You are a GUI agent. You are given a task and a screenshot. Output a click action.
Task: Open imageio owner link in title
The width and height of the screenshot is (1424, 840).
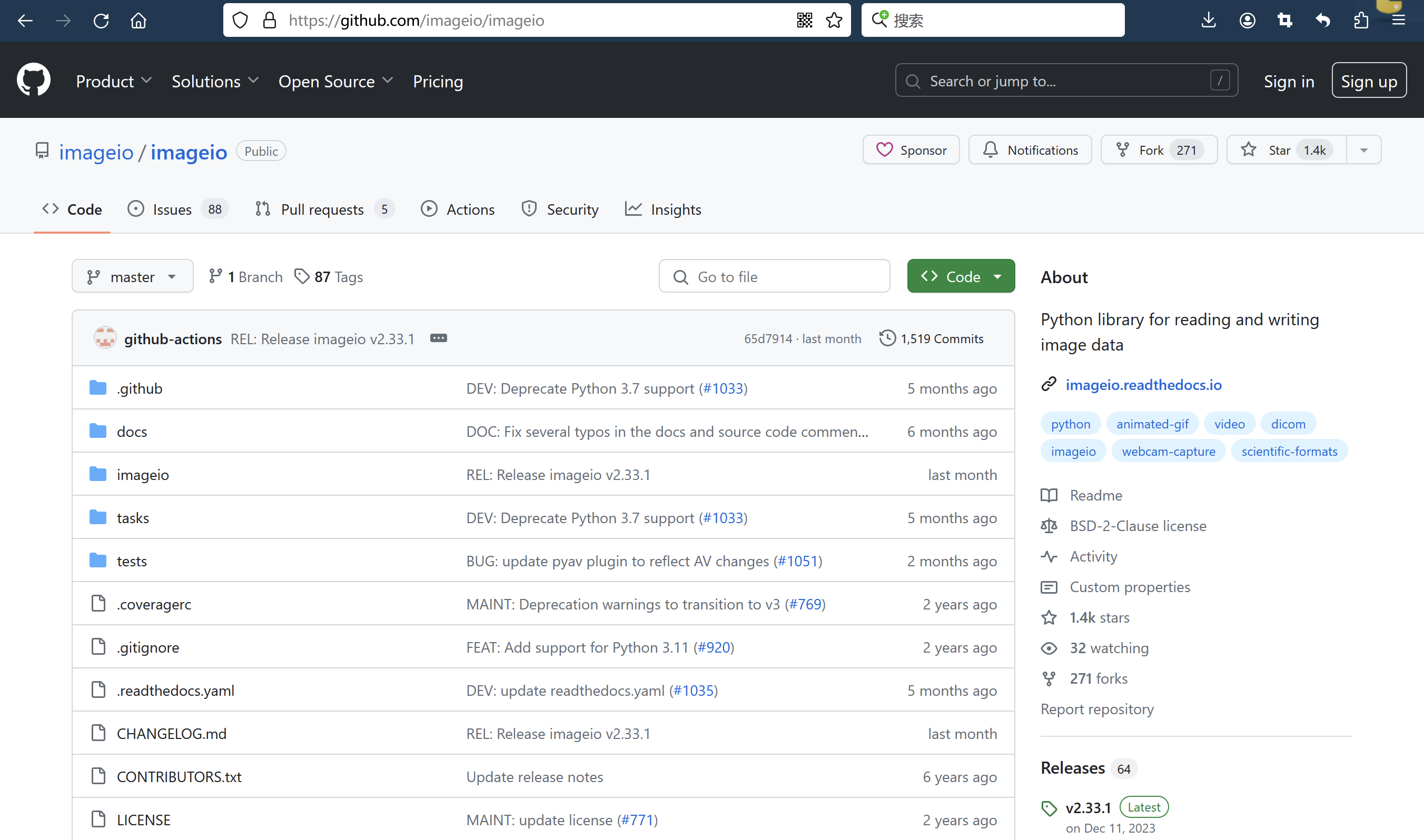pos(96,152)
